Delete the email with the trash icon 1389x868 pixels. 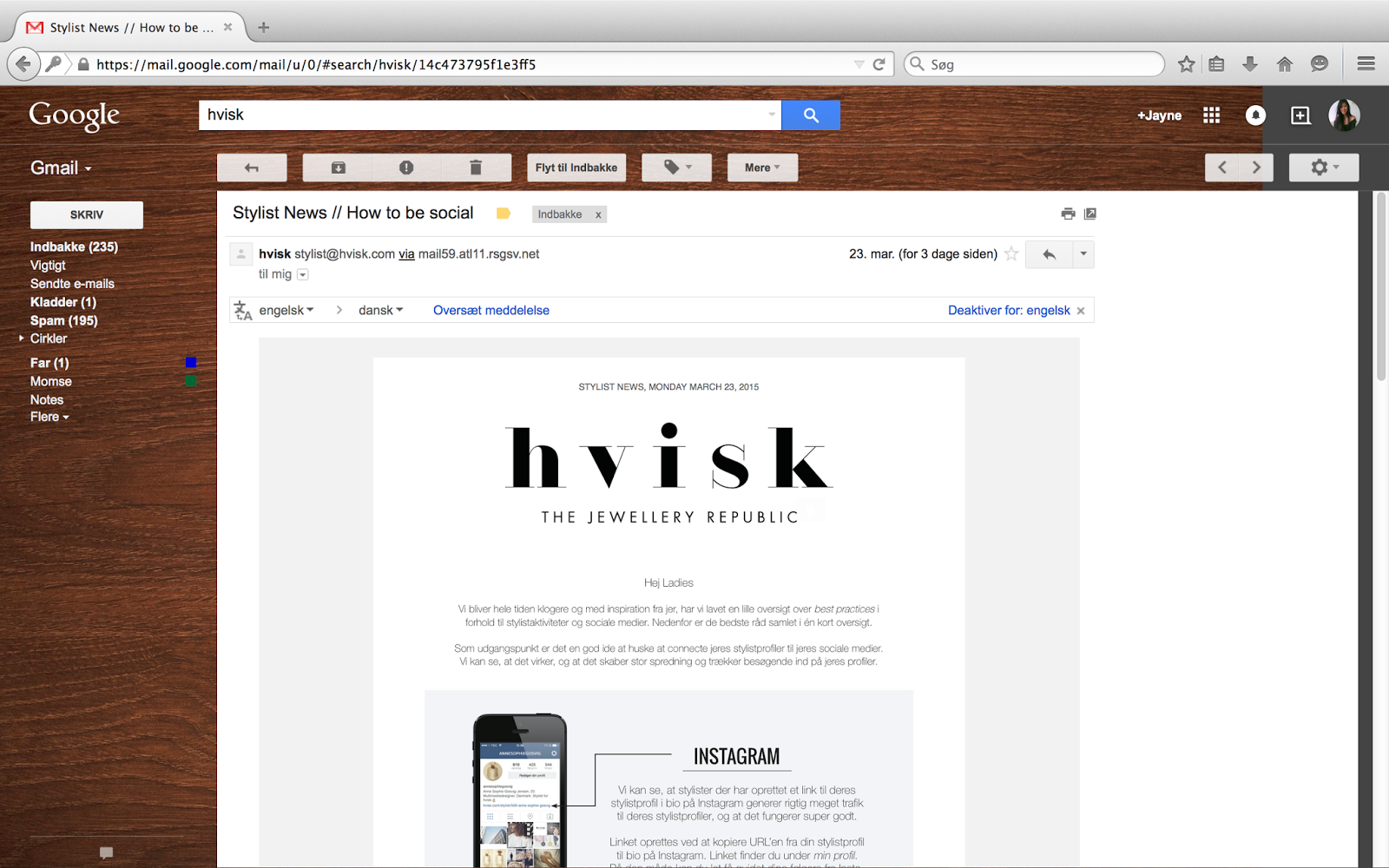tap(476, 168)
